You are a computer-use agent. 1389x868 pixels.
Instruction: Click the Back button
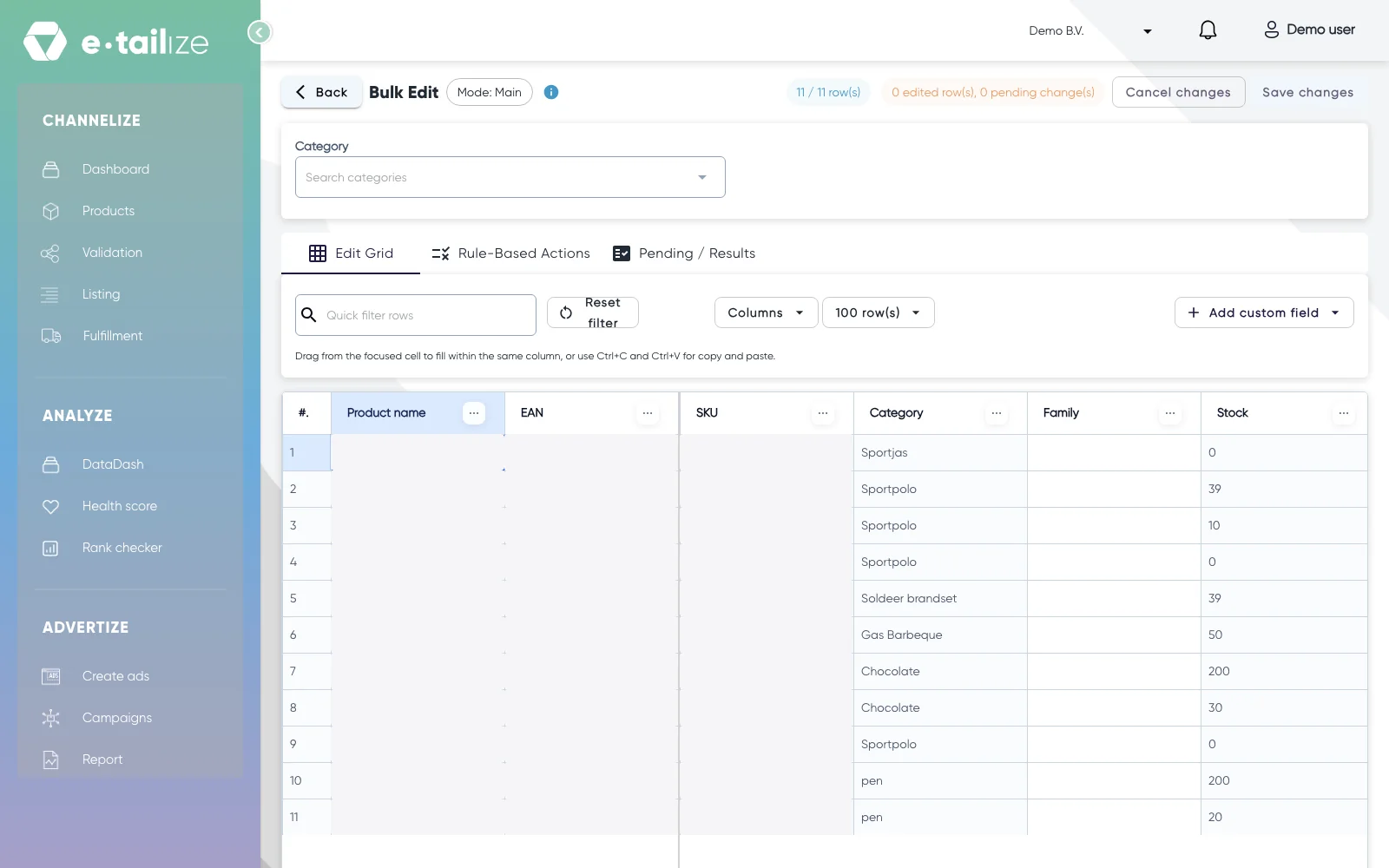click(321, 92)
